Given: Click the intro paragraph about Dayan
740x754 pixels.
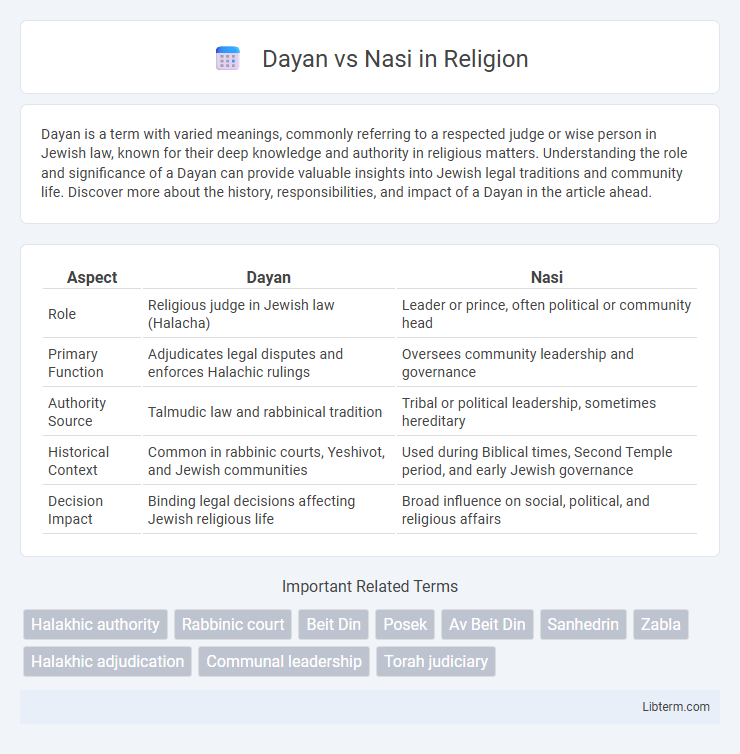Looking at the screenshot, I should click(364, 163).
